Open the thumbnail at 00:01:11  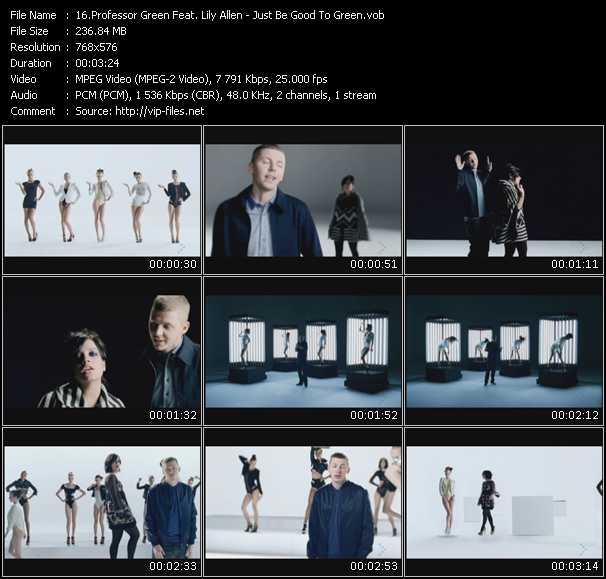click(504, 200)
